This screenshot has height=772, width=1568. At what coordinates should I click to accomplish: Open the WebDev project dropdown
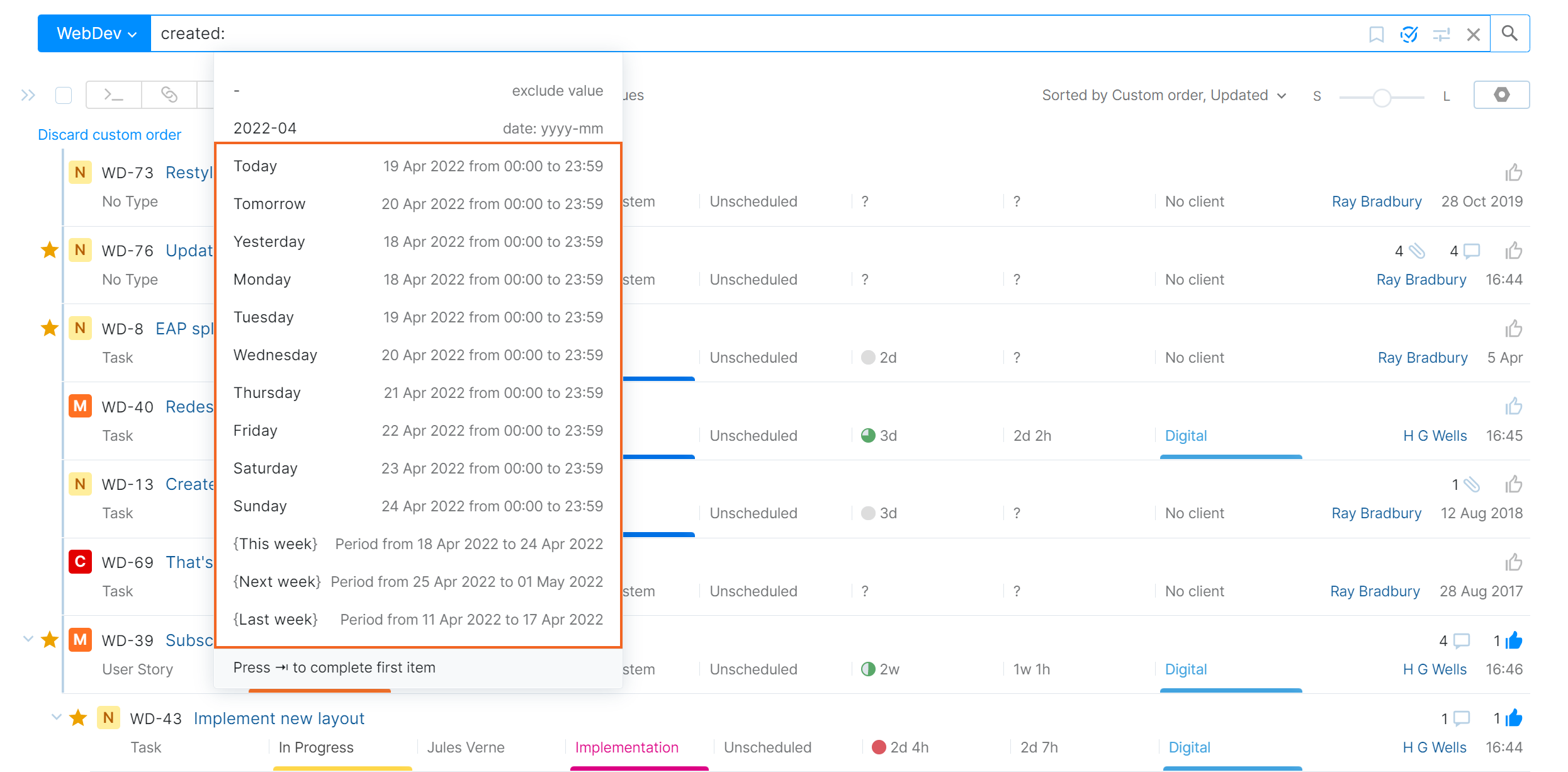click(x=95, y=33)
